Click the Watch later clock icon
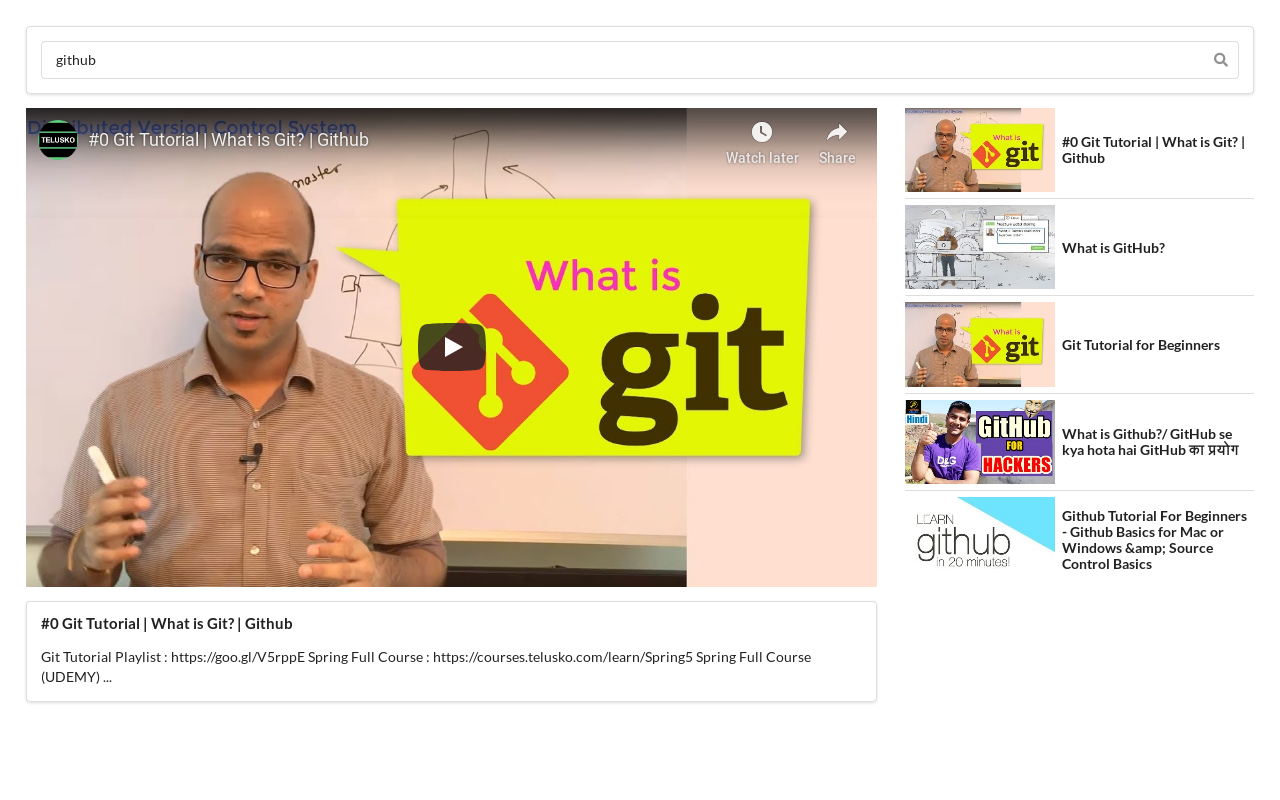The image size is (1280, 800). pyautogui.click(x=762, y=132)
